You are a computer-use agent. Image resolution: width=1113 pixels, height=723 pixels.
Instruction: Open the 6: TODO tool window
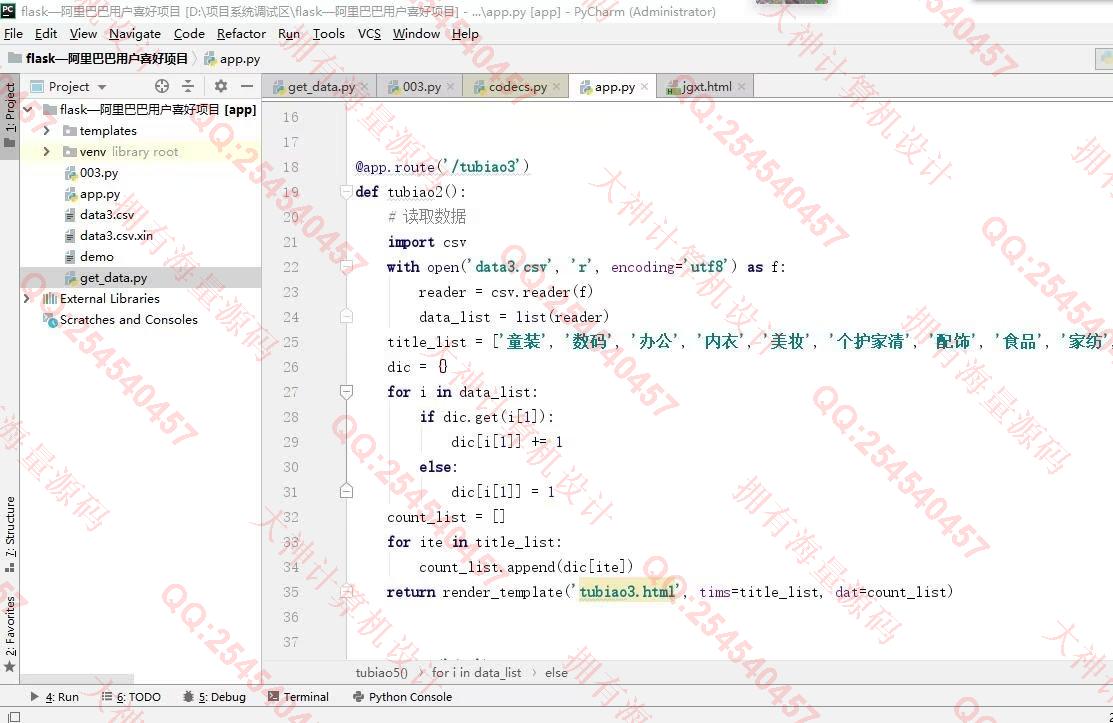coord(131,697)
